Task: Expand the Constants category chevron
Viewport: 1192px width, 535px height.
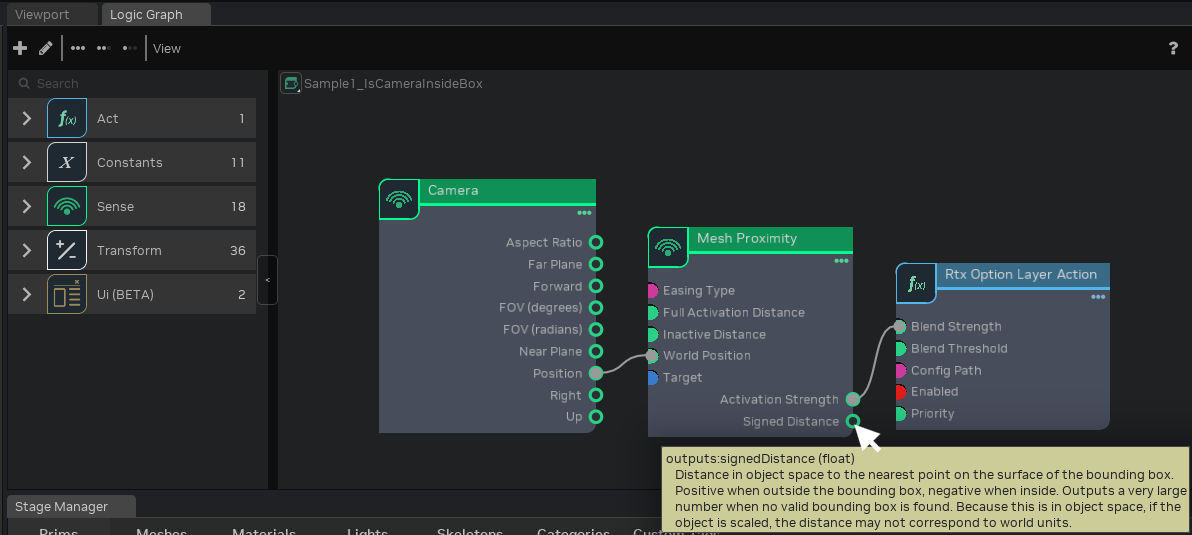Action: [27, 163]
